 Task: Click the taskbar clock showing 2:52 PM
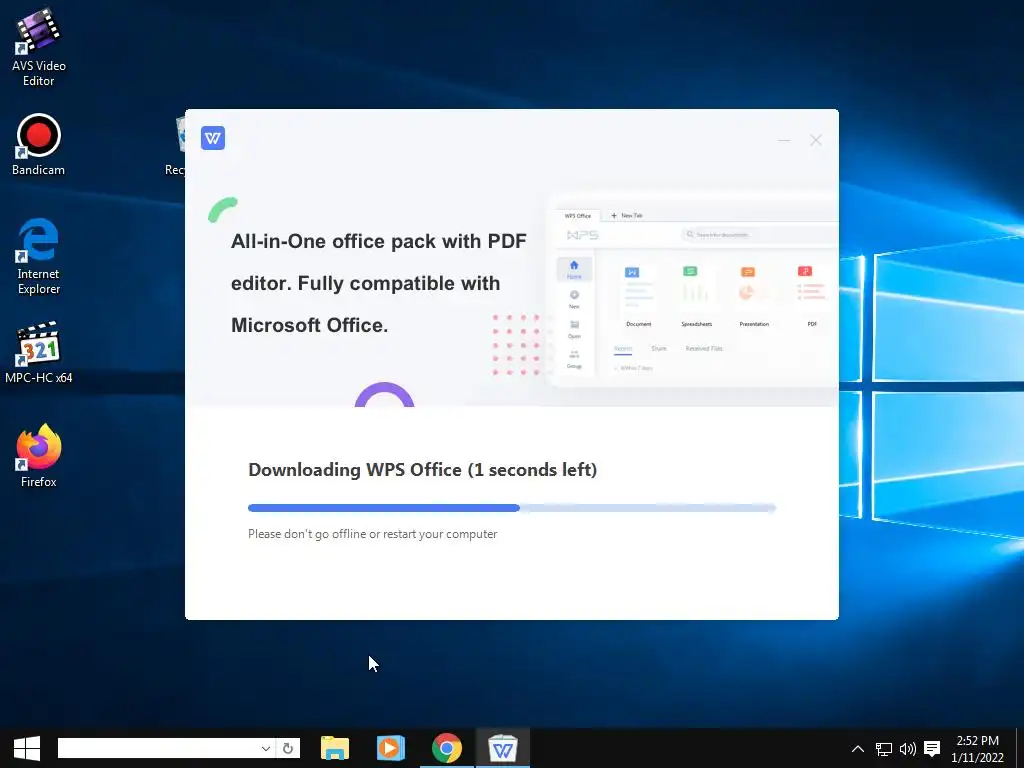tap(977, 749)
